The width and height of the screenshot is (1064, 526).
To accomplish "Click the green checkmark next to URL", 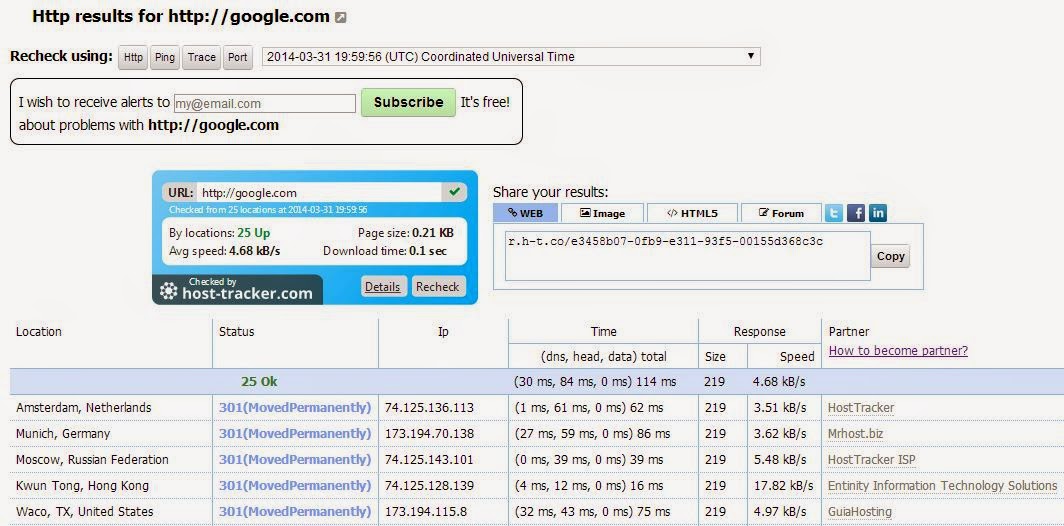I will 454,192.
